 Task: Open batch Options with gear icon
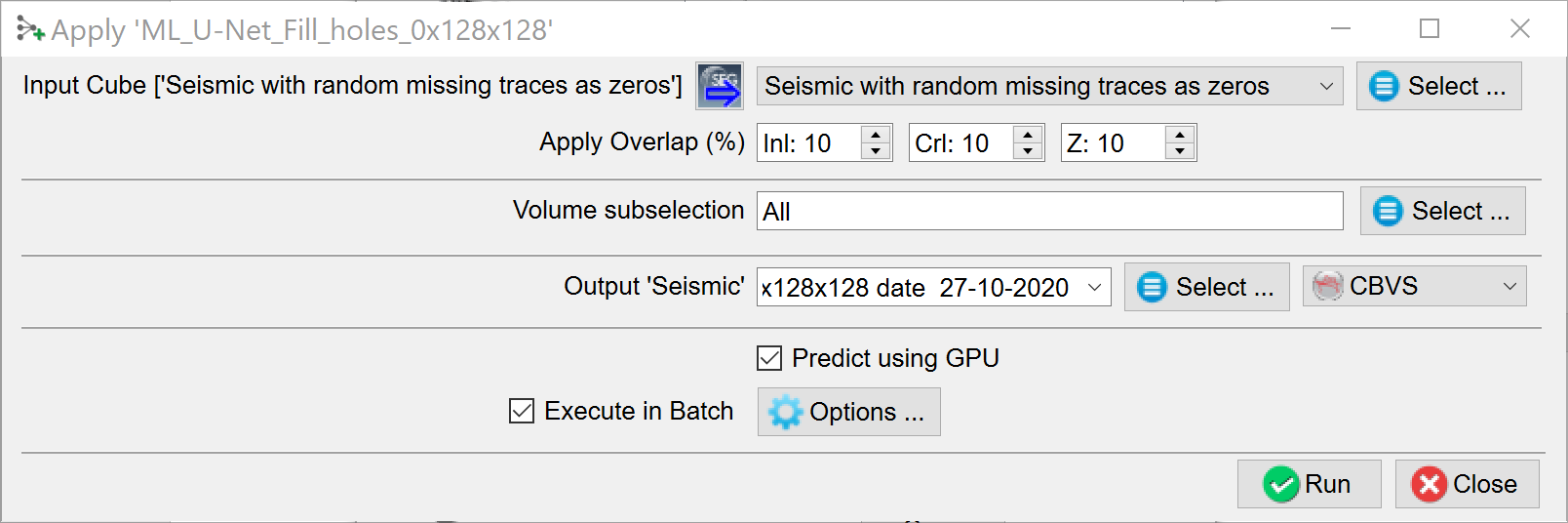tap(848, 412)
